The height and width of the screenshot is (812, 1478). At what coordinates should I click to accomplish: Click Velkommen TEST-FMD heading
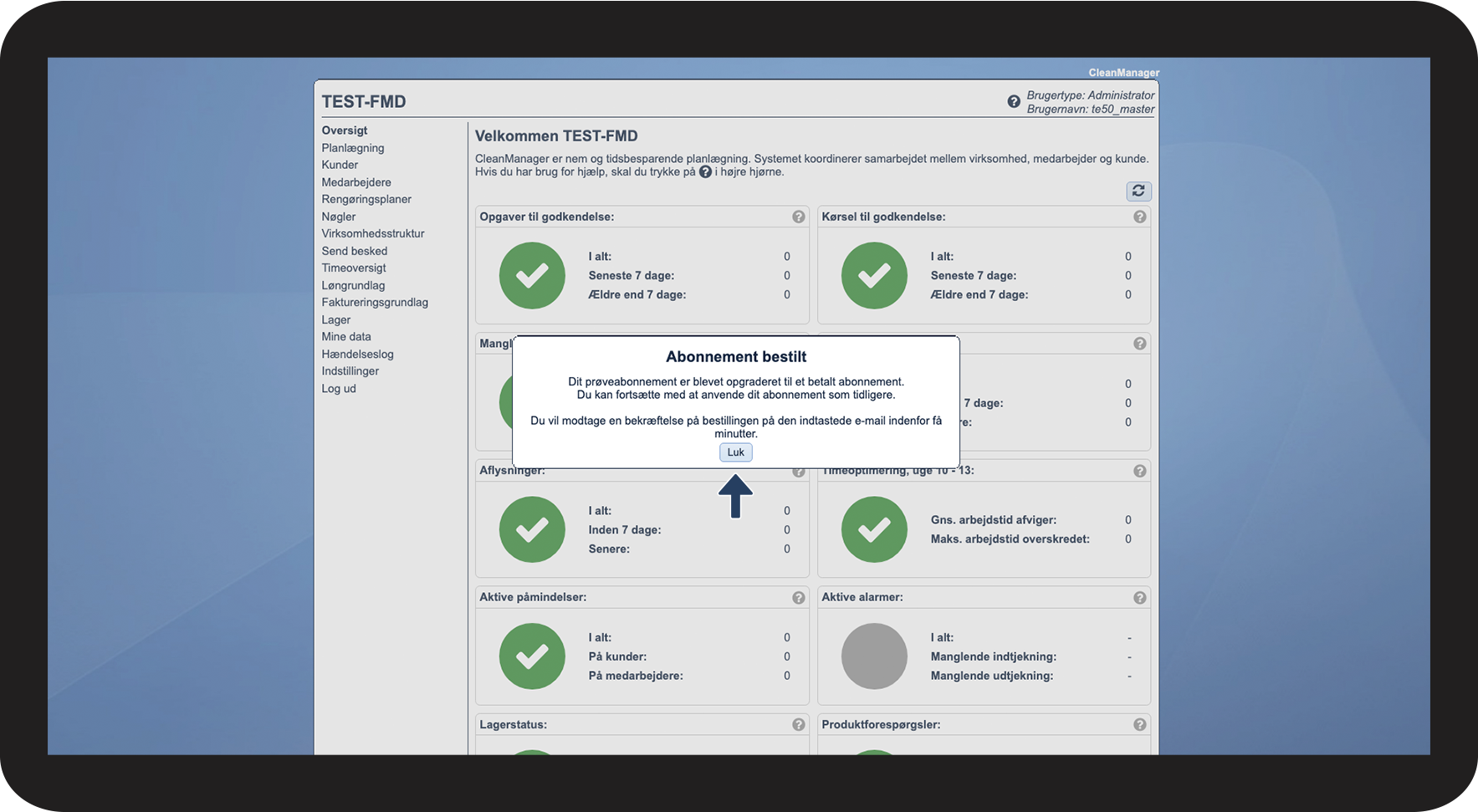pyautogui.click(x=556, y=135)
